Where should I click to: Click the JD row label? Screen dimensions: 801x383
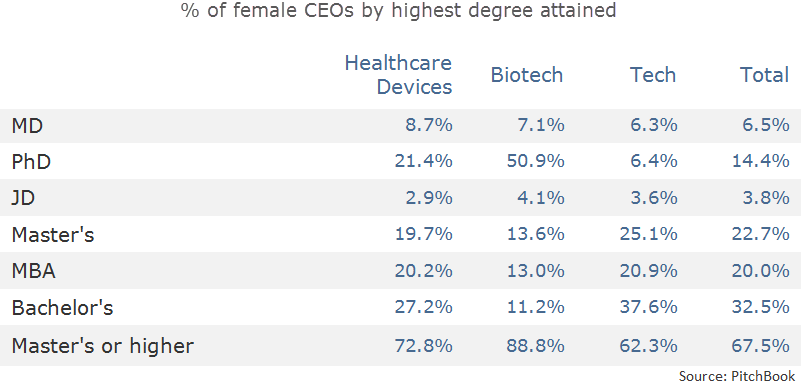tap(23, 198)
